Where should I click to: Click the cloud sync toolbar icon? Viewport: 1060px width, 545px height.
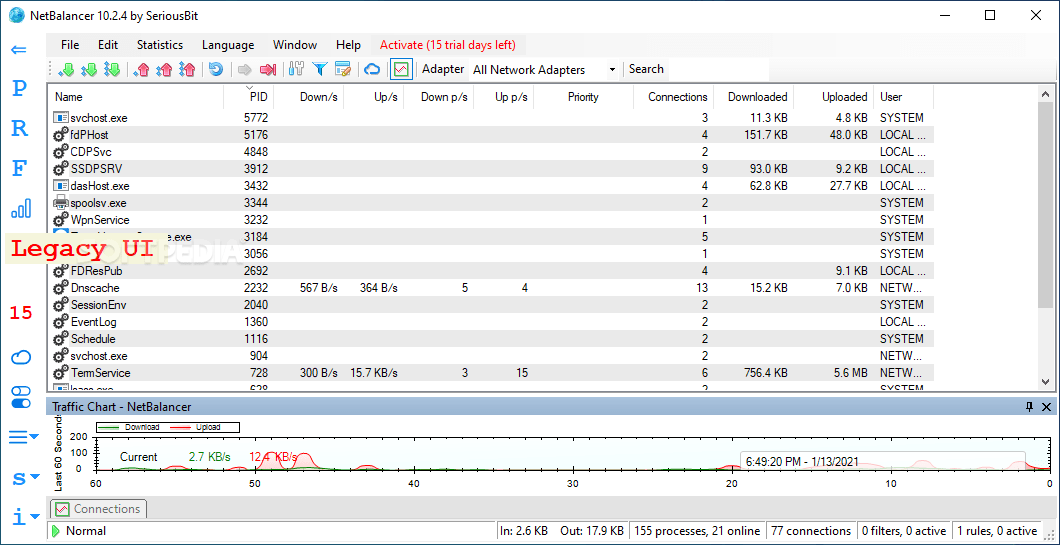372,69
